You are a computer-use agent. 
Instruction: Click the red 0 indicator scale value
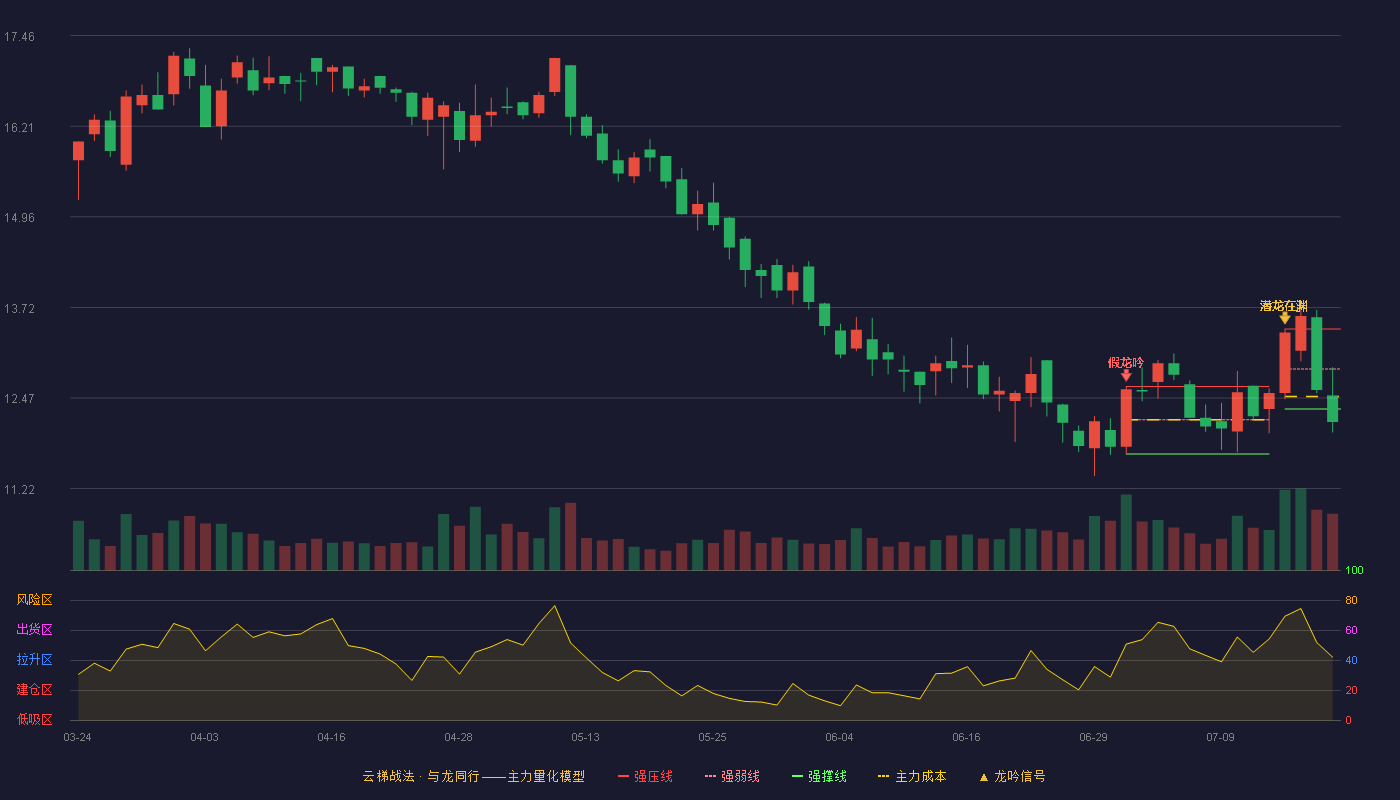(x=1348, y=720)
